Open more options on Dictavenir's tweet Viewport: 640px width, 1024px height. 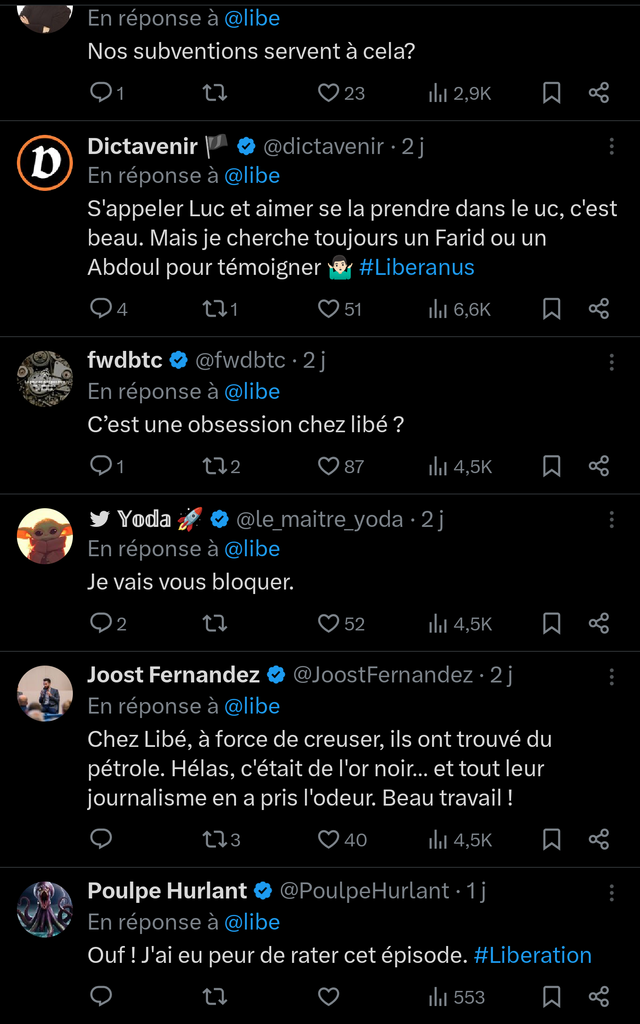[611, 147]
